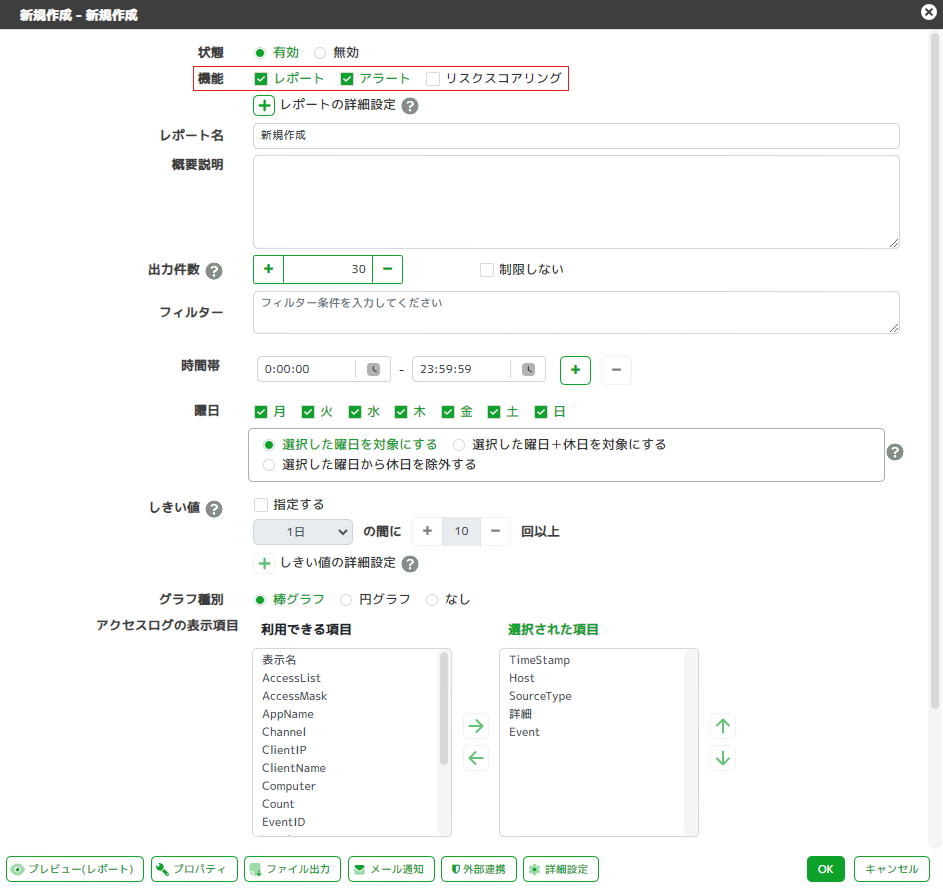This screenshot has width=943, height=889.
Task: Click プレビュー(レポート) button
Action: click(75, 869)
